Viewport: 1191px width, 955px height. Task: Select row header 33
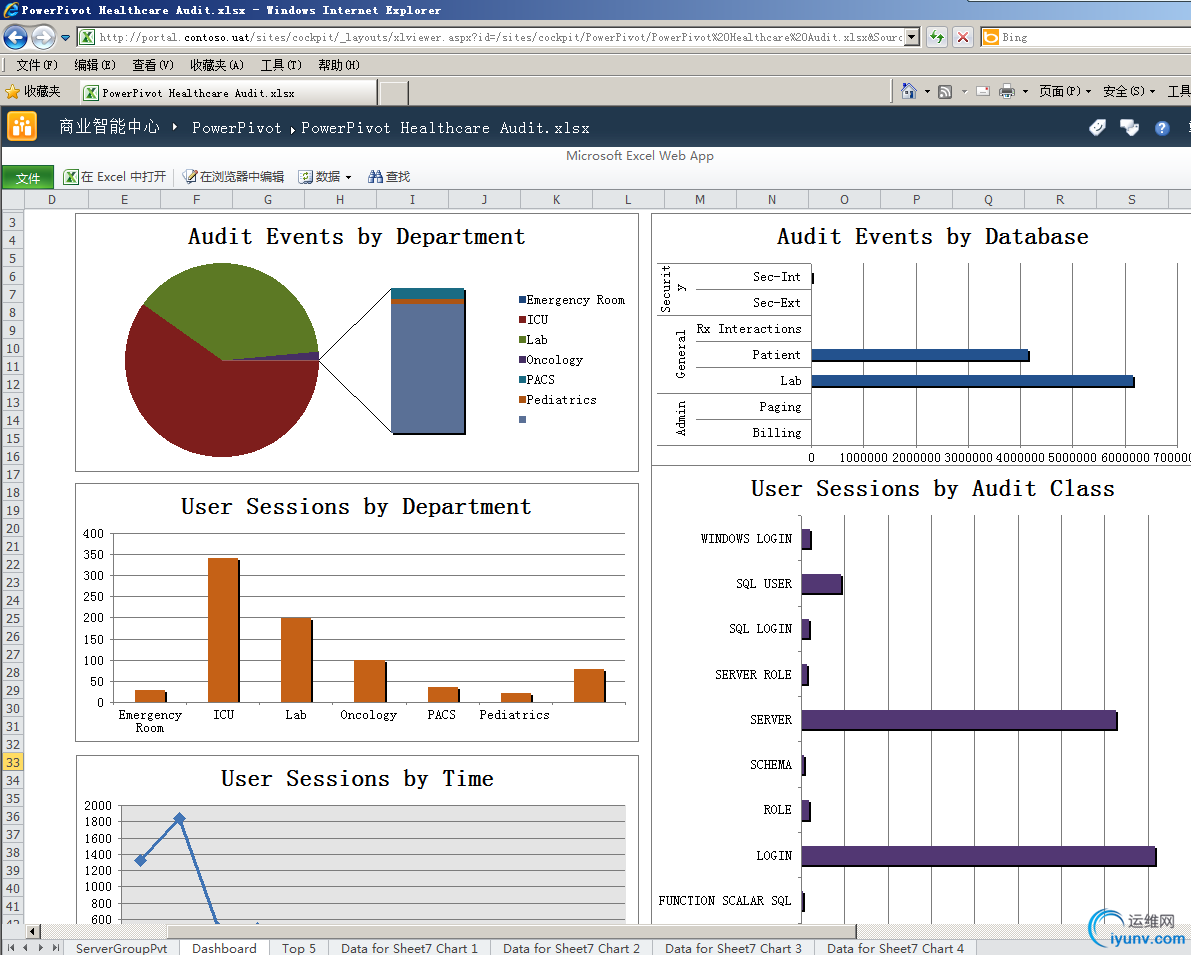13,762
